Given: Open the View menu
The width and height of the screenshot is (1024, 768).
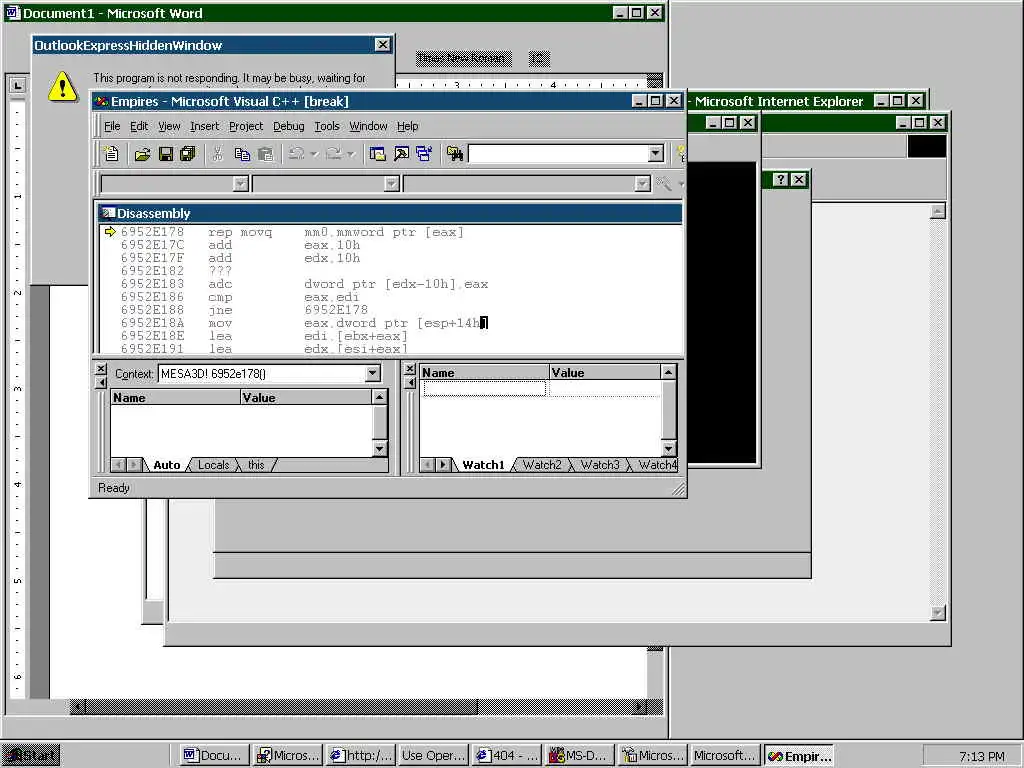Looking at the screenshot, I should click(168, 126).
